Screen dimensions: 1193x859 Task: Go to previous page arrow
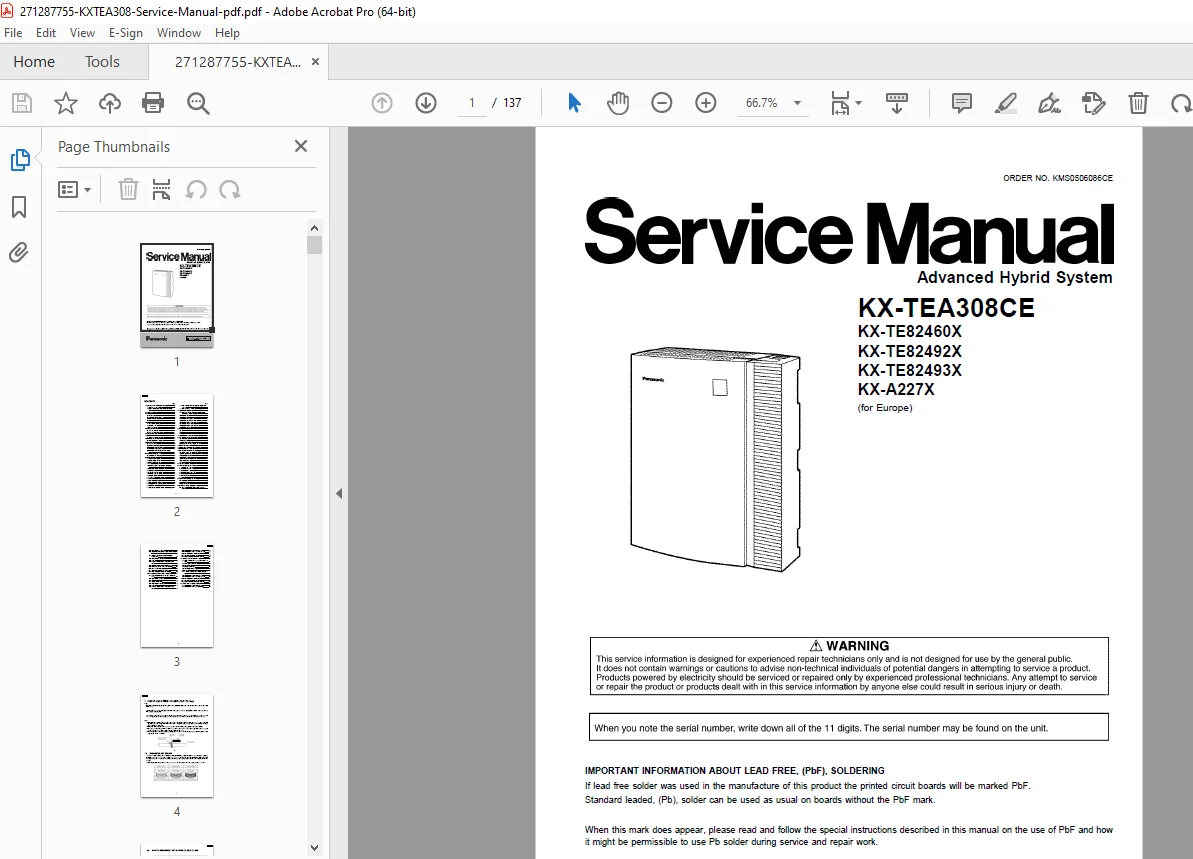[x=382, y=103]
